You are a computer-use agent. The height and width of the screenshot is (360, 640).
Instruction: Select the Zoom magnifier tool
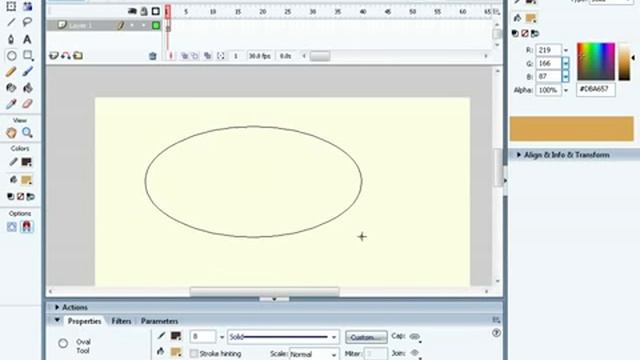[x=27, y=133]
